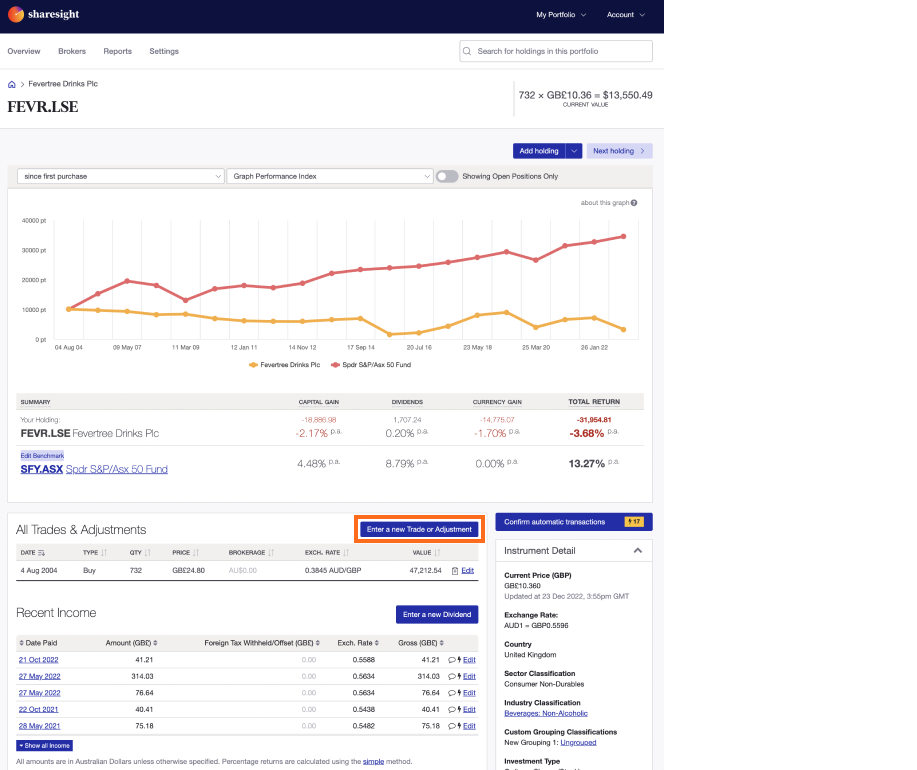917x770 pixels.
Task: Sort income by Gross (GB£) column
Action: (420, 643)
